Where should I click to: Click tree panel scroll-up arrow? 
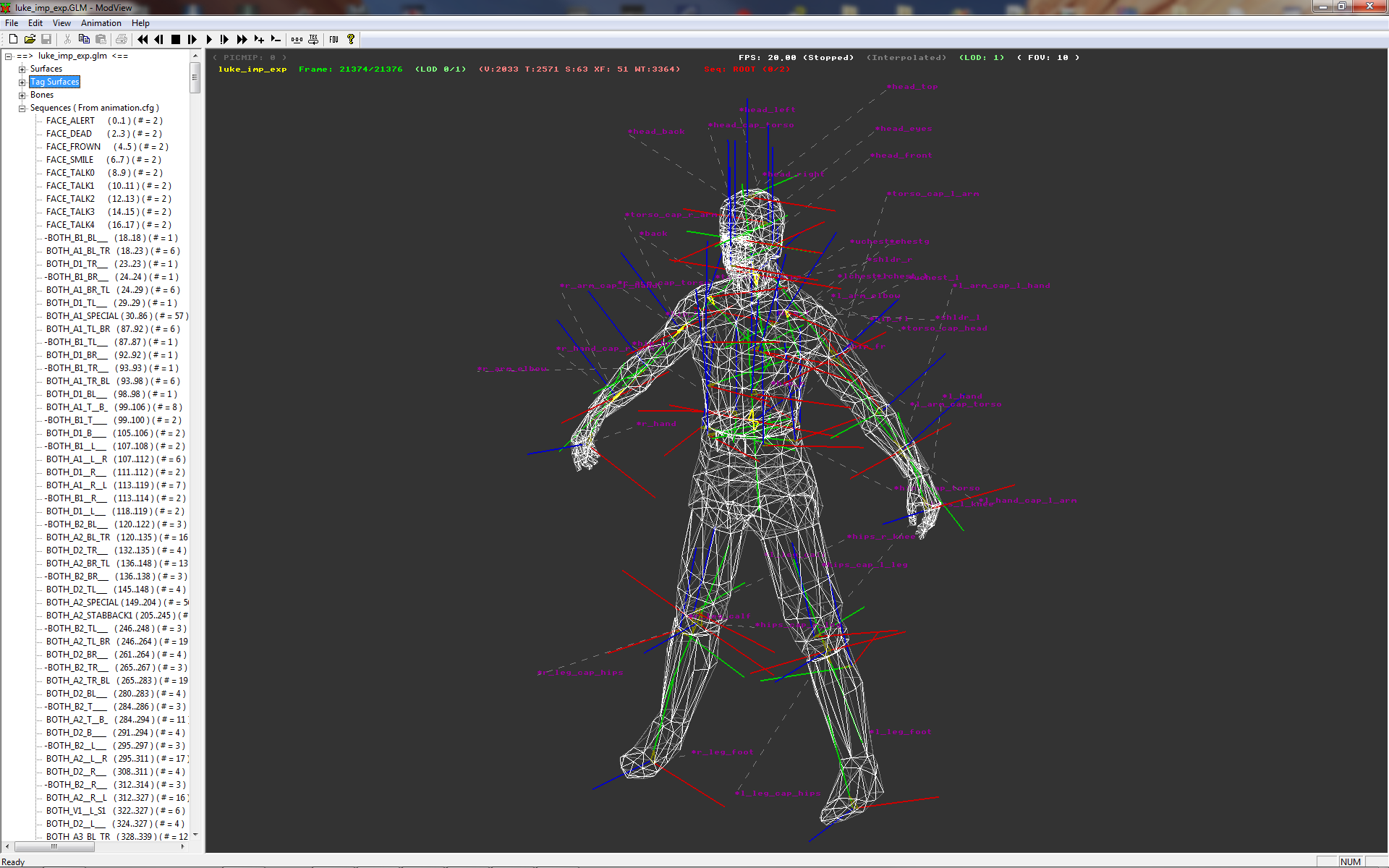point(195,56)
